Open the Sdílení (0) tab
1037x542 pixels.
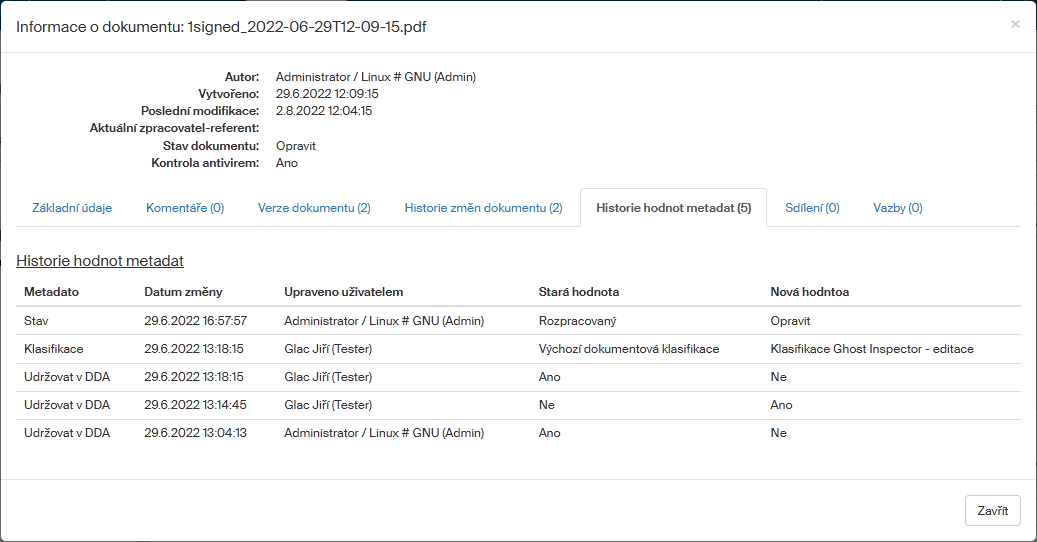[812, 208]
